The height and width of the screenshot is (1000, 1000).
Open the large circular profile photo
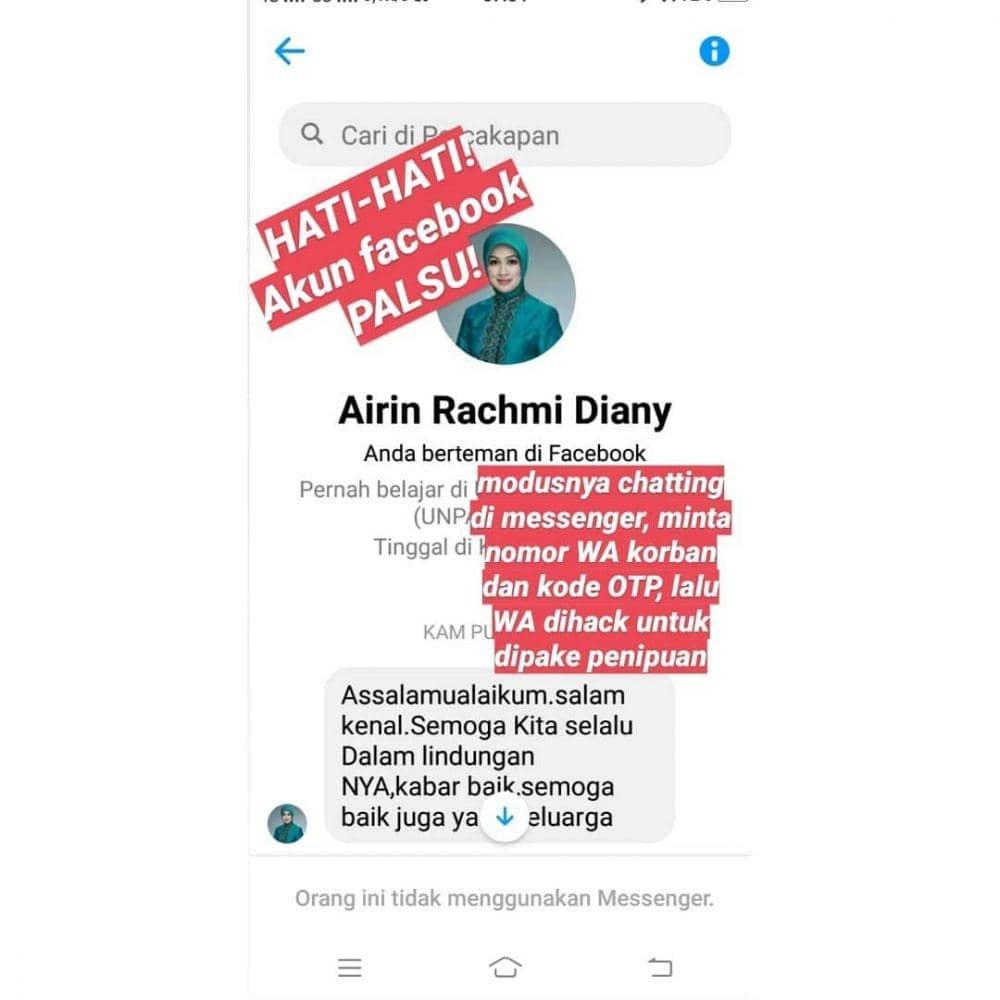[x=505, y=294]
